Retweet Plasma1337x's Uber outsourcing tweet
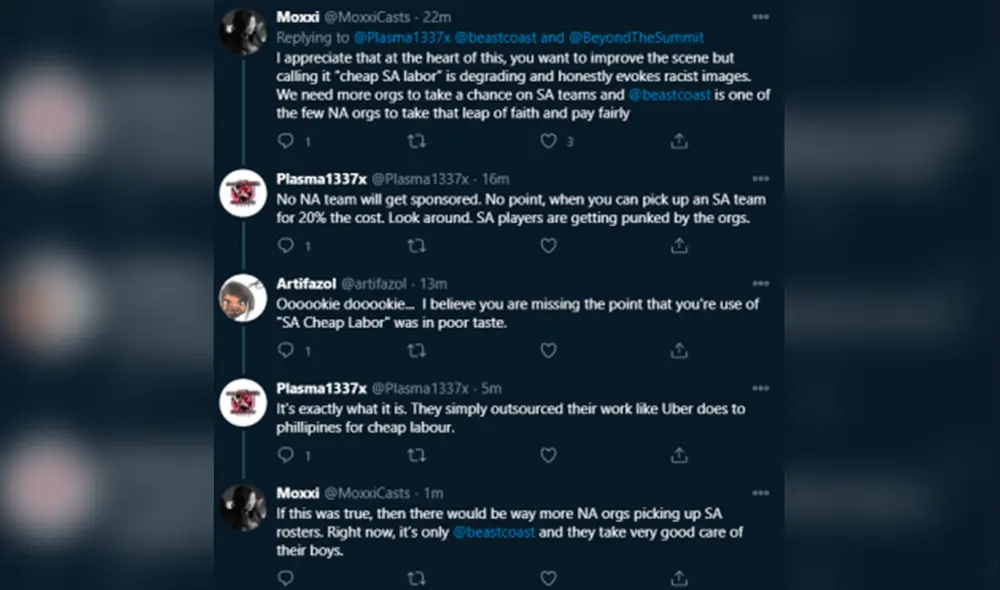This screenshot has width=1000, height=590. pyautogui.click(x=417, y=455)
